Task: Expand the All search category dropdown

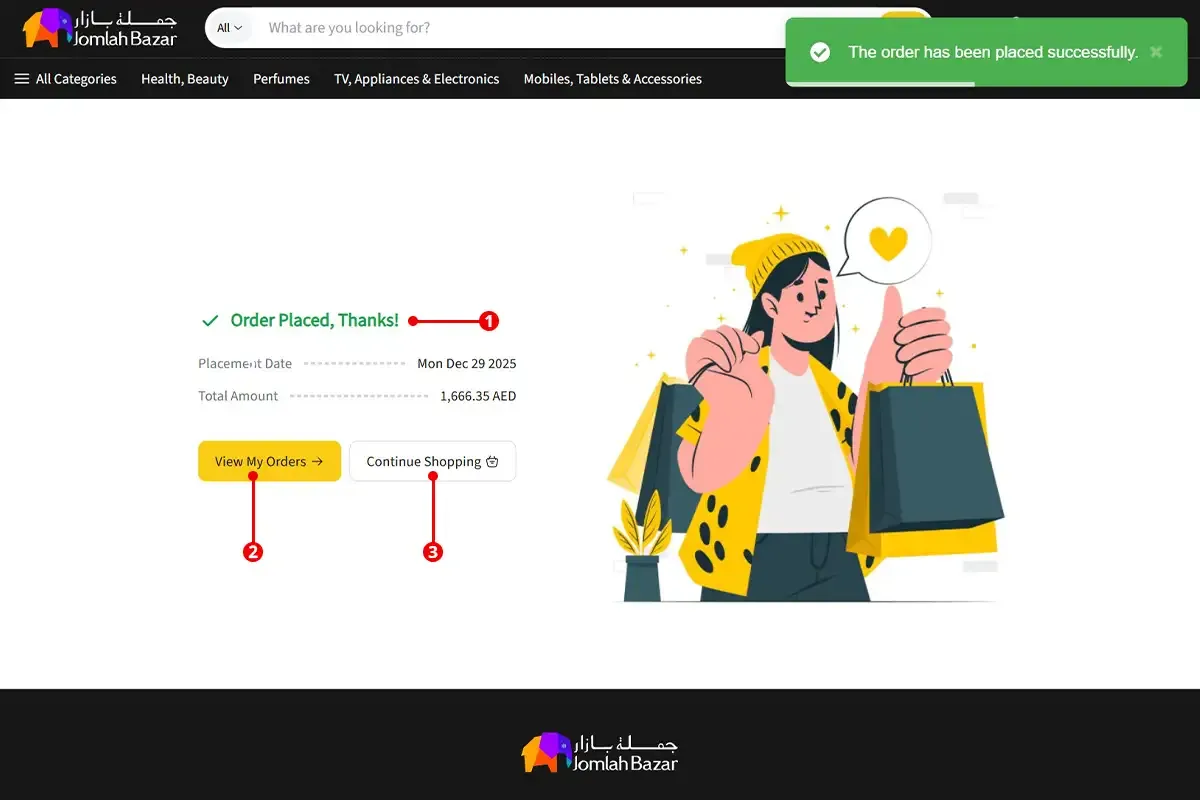Action: point(230,28)
